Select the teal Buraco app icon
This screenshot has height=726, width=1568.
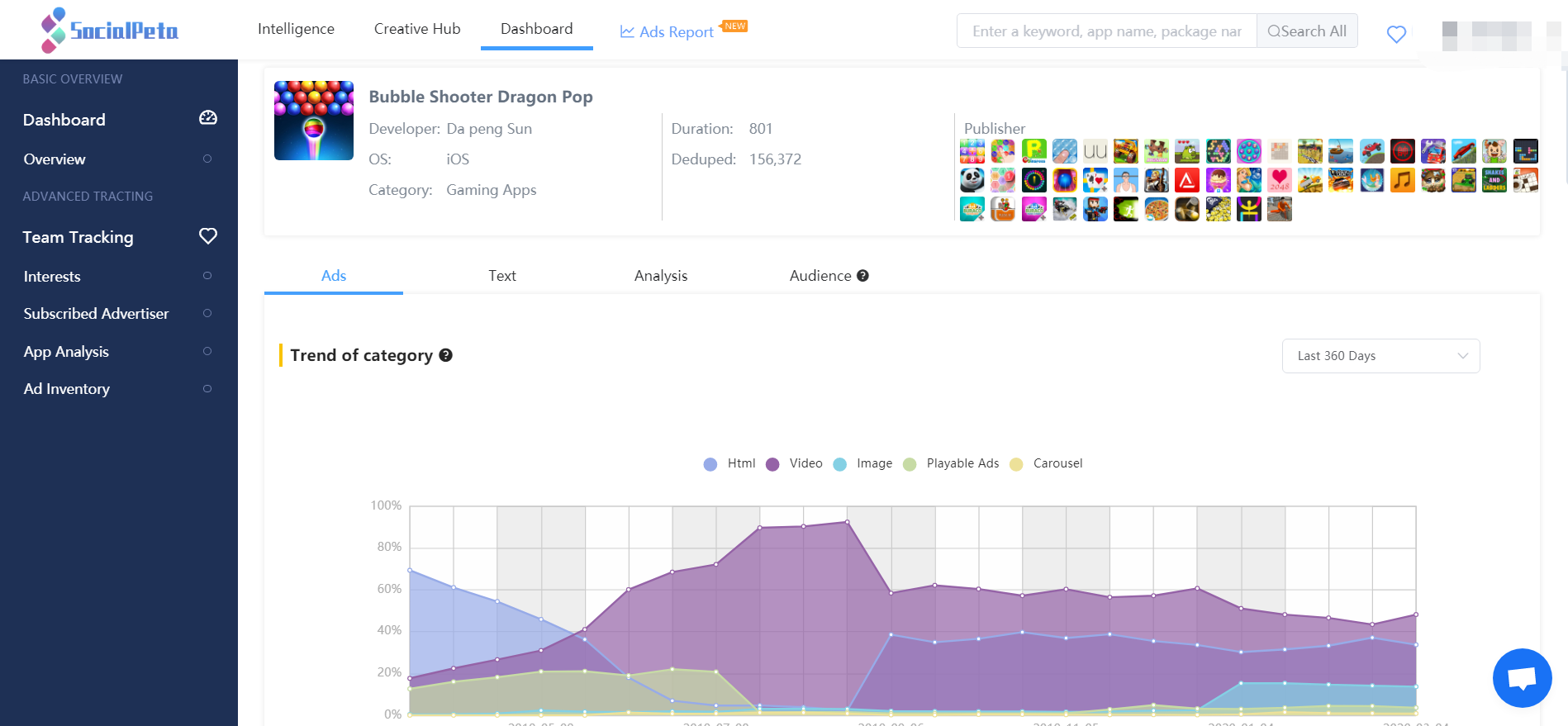pos(972,209)
